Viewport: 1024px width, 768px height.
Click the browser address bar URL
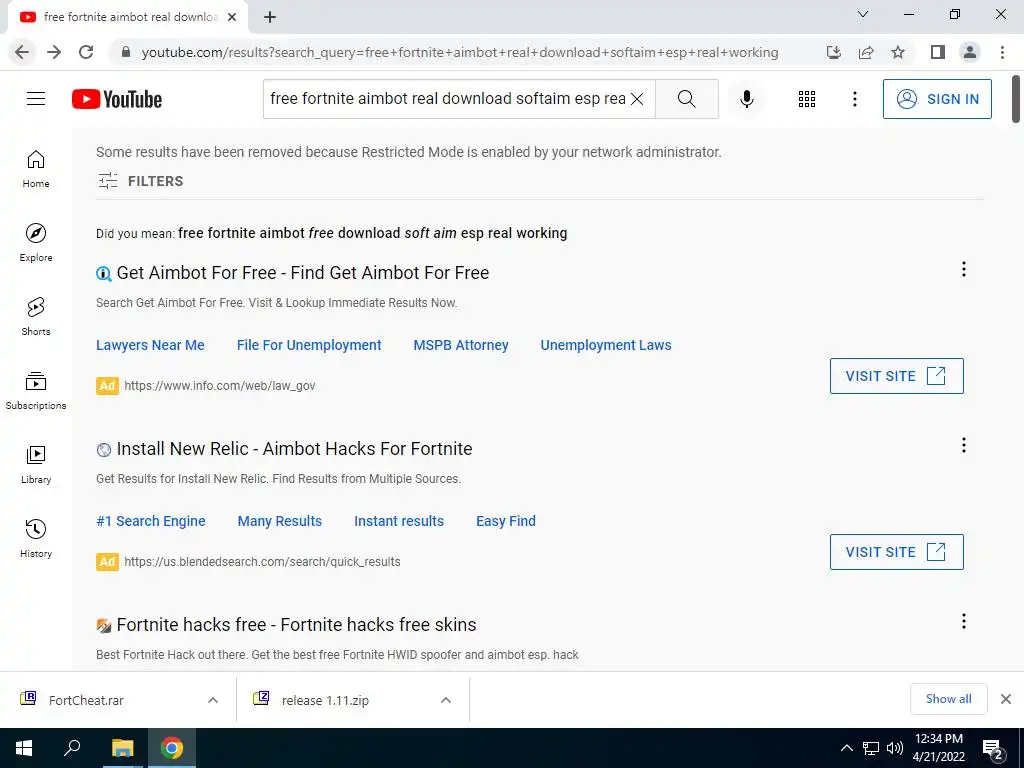460,52
